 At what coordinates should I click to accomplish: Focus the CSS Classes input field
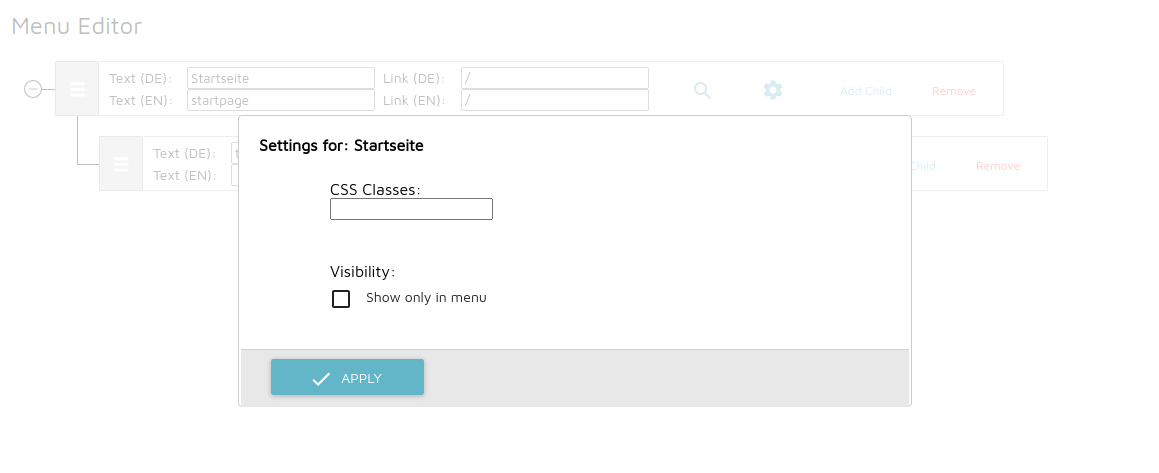point(411,209)
